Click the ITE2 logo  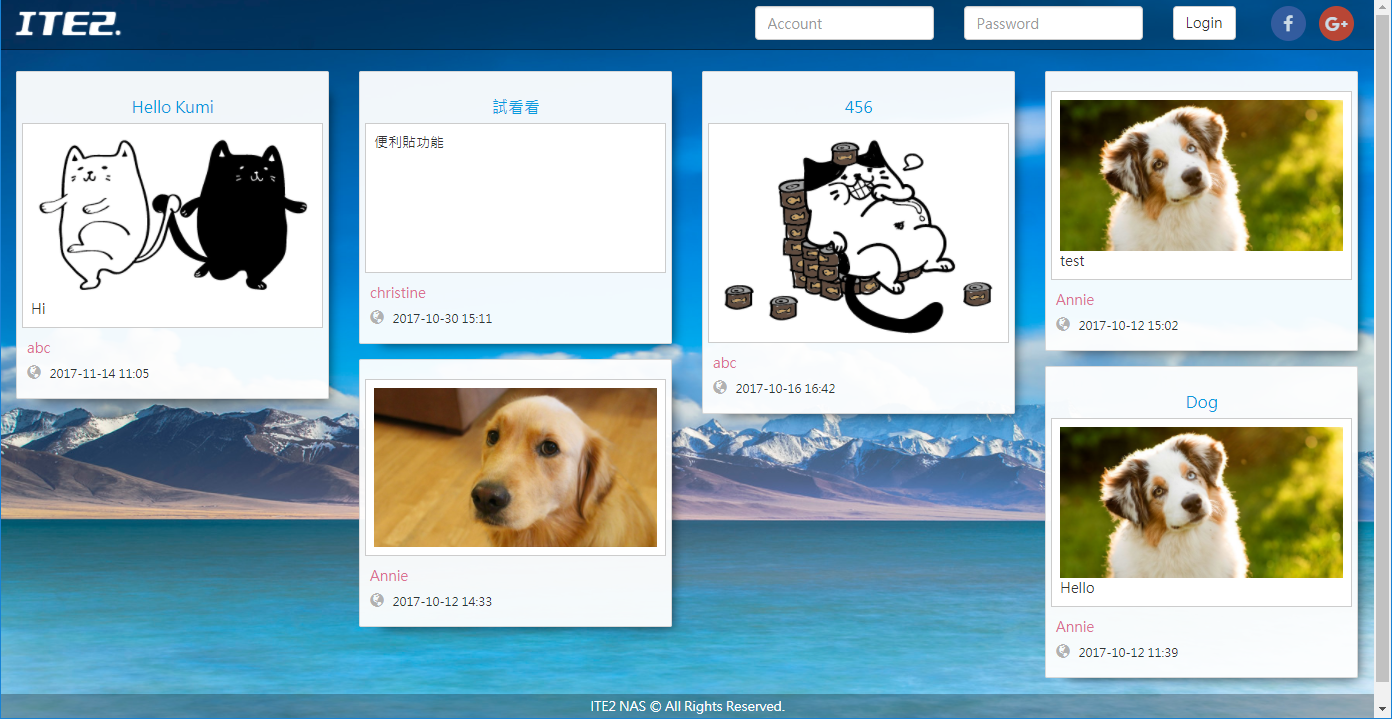68,23
